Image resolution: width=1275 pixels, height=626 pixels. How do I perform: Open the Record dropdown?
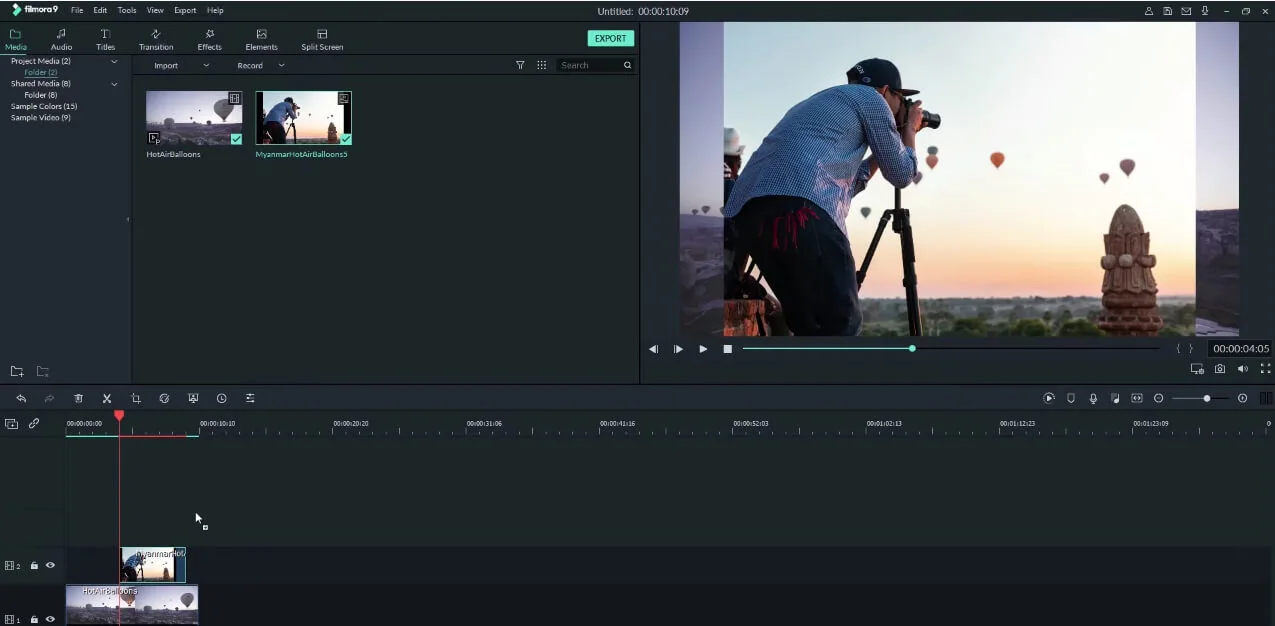tap(261, 66)
